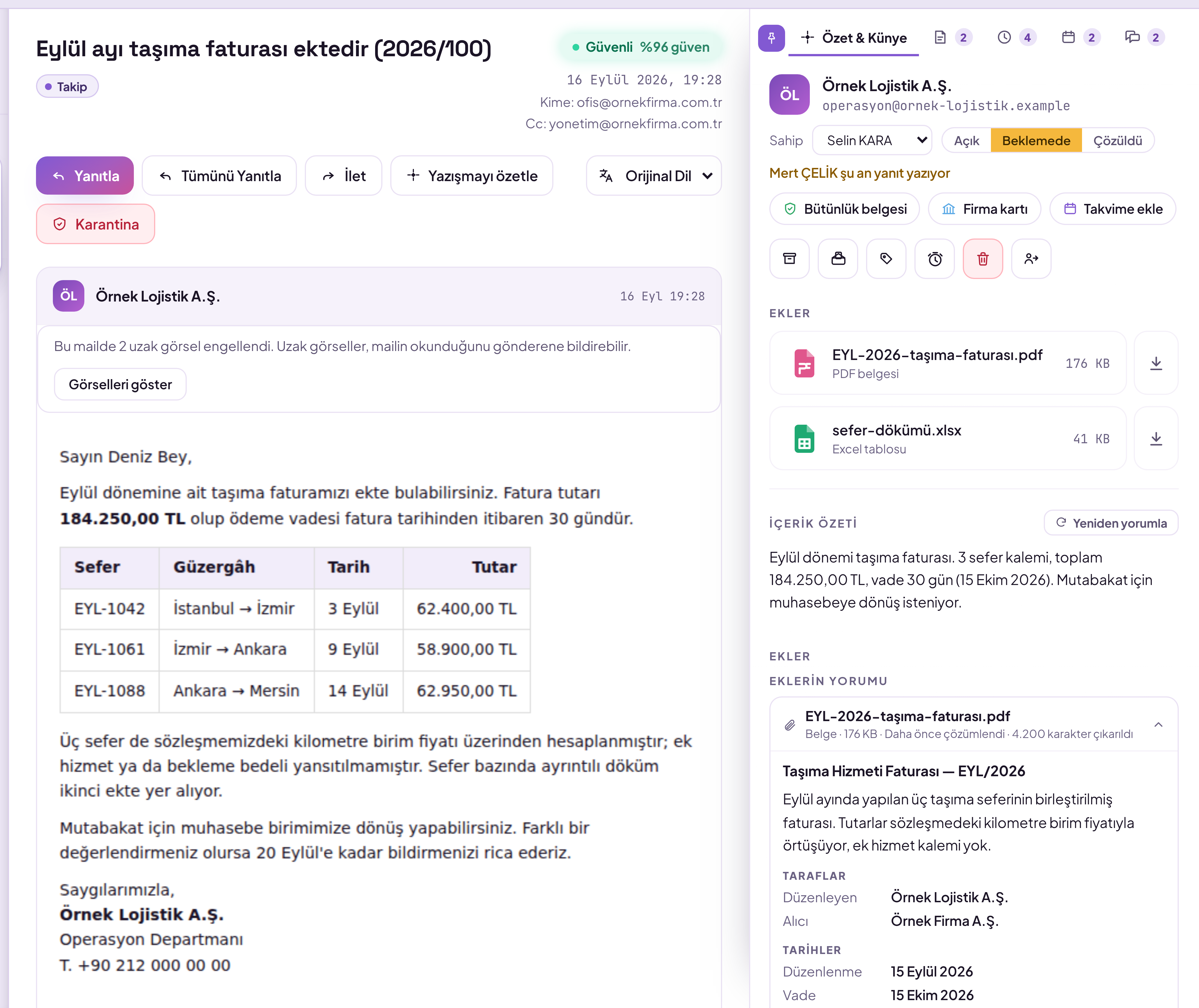Open the EYL-2026-taşıma-faturası.pdf attachment card
The height and width of the screenshot is (1008, 1199).
tap(948, 363)
